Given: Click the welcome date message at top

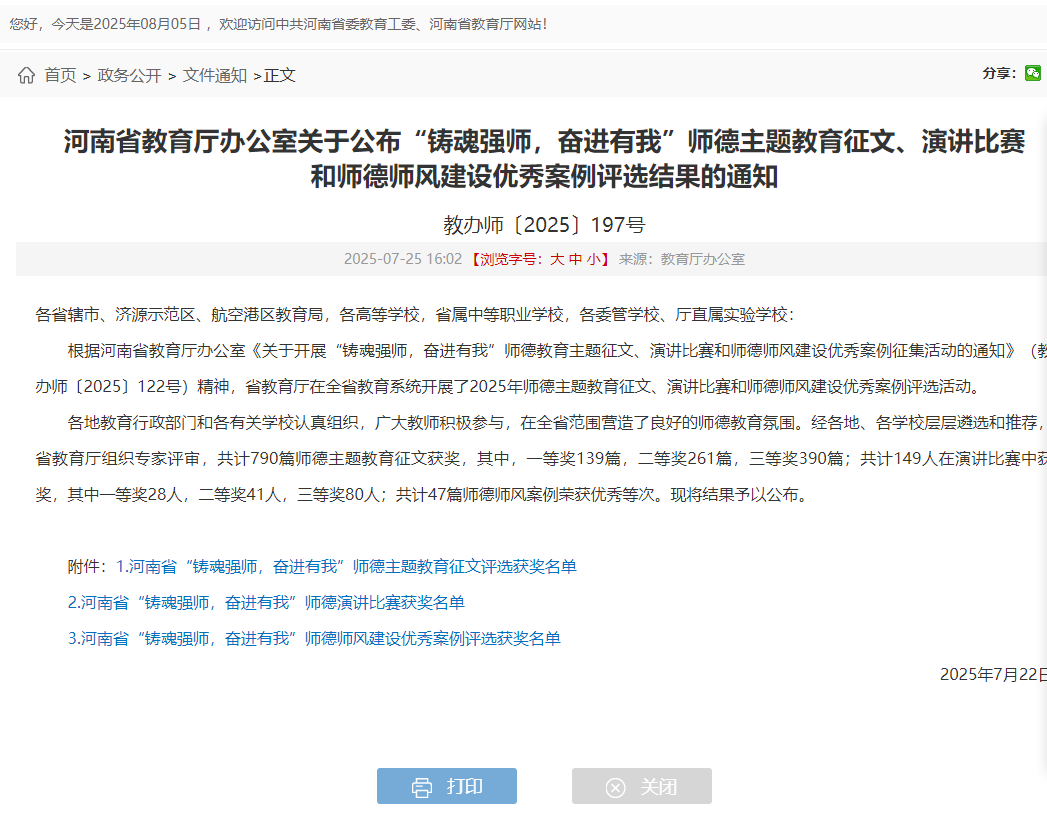Looking at the screenshot, I should [278, 23].
